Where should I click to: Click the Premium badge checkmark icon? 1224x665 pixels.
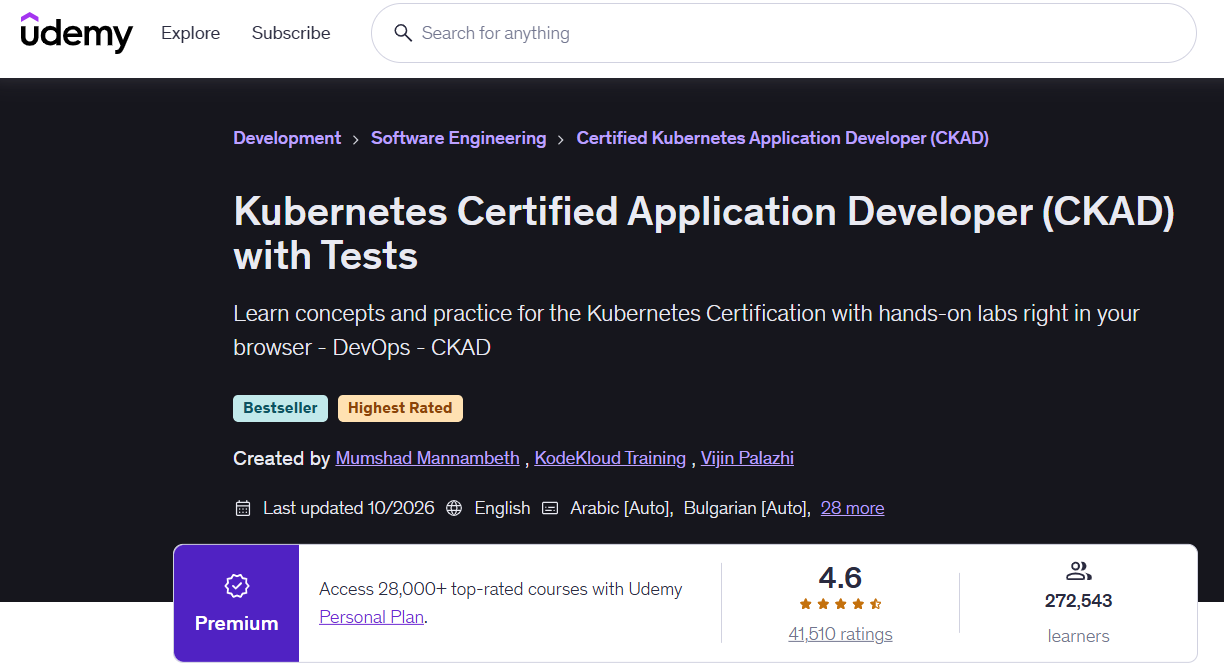coord(237,586)
